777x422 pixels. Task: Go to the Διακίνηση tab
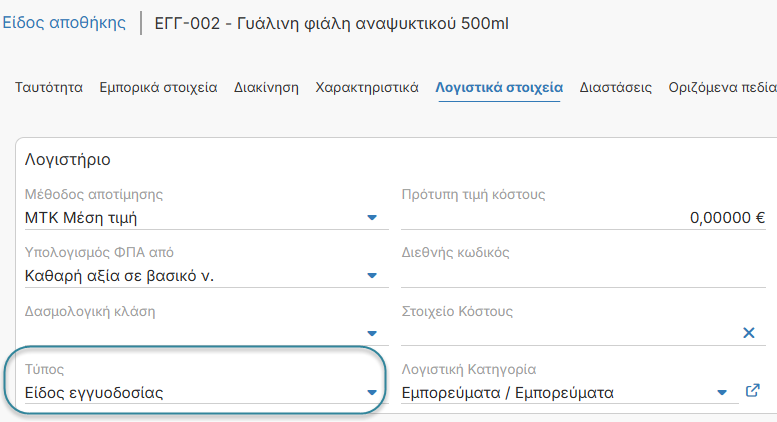tap(266, 87)
